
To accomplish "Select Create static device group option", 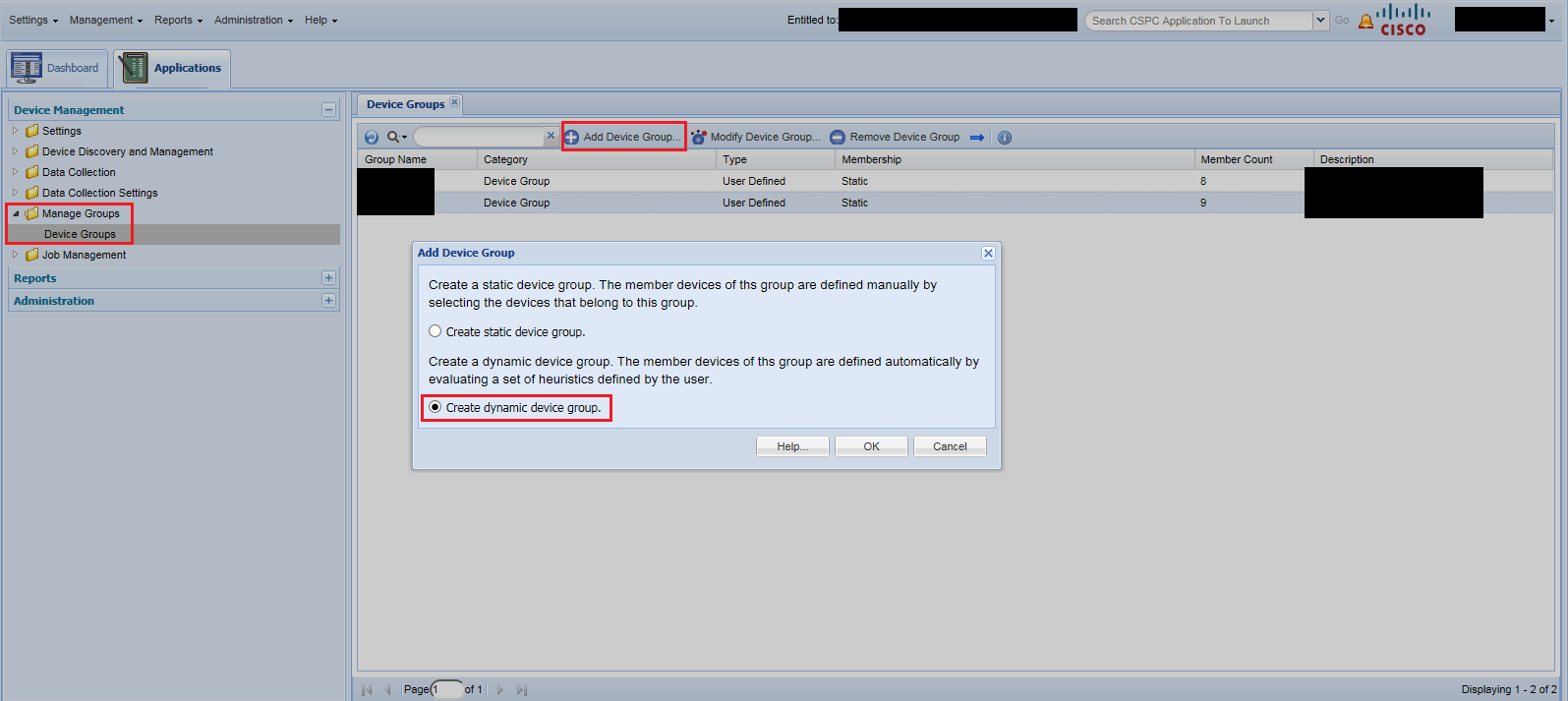I will point(436,331).
